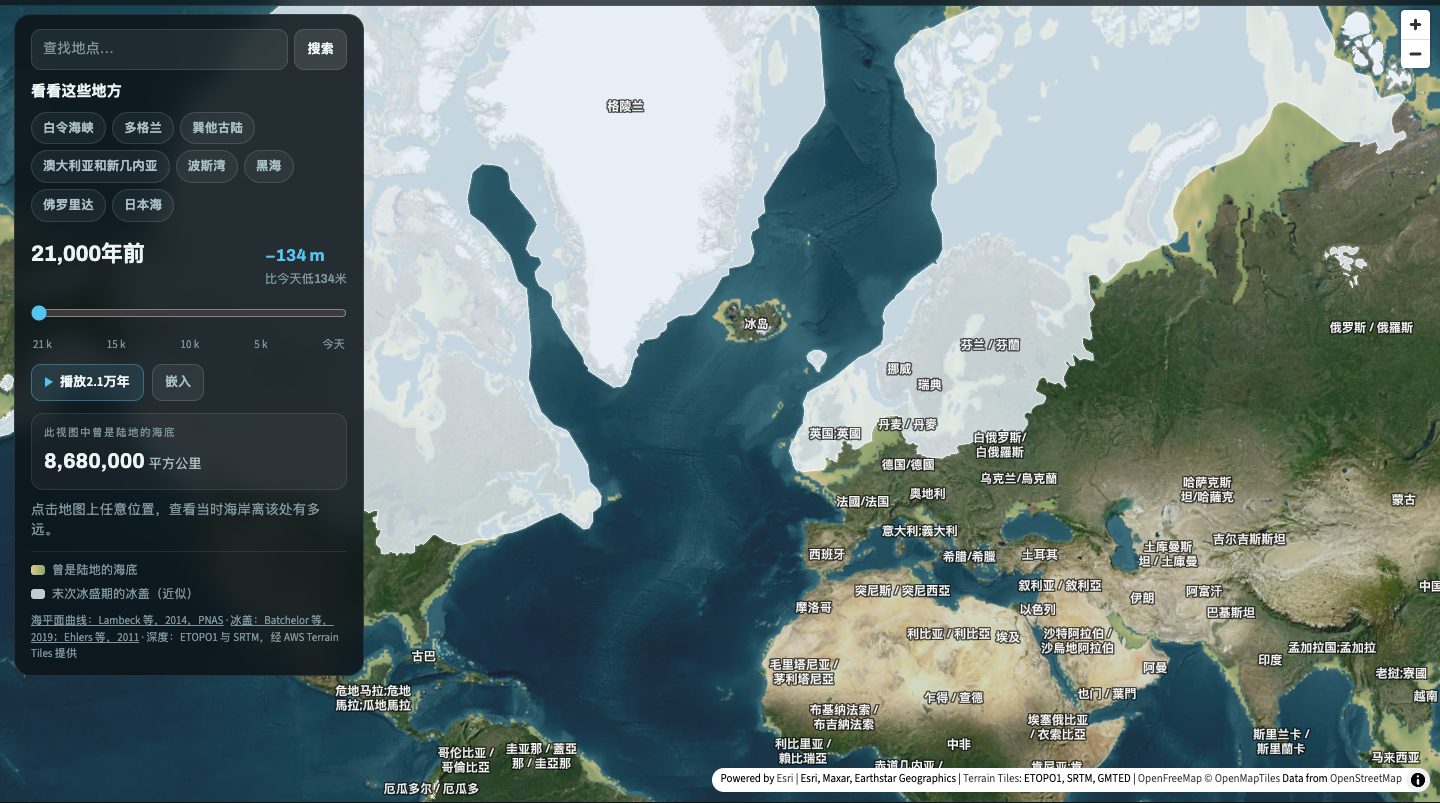The height and width of the screenshot is (803, 1440).
Task: Jump to 白令海峡 preset
Action: 68,128
